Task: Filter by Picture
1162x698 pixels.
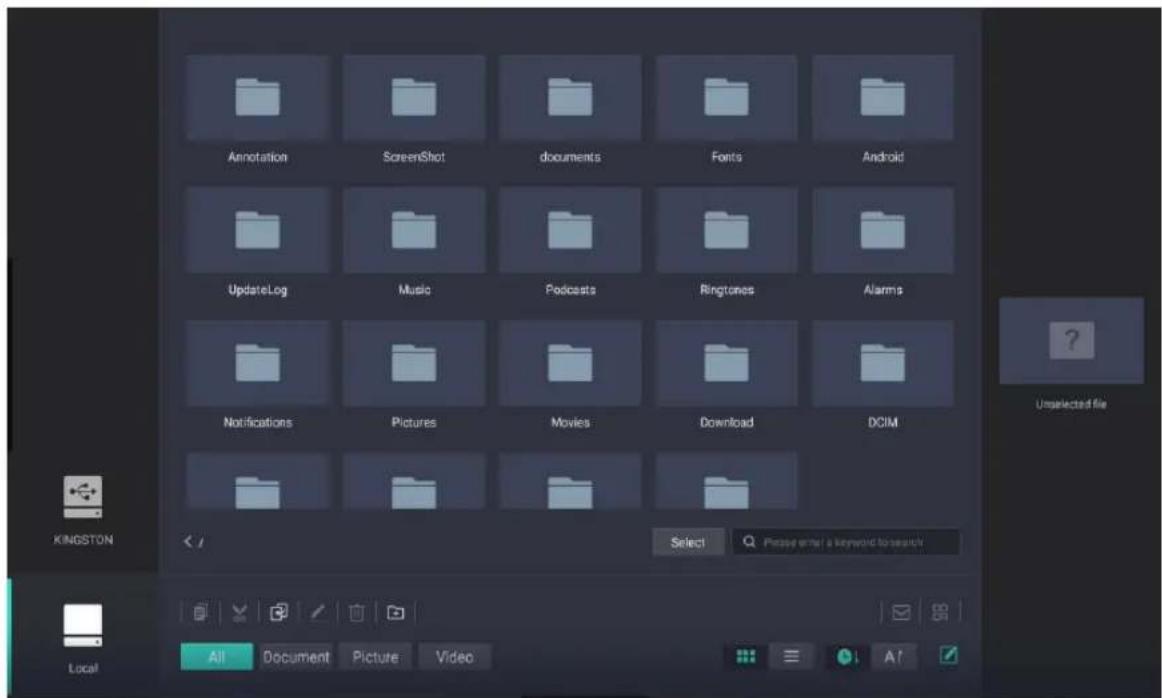Action: (x=375, y=657)
